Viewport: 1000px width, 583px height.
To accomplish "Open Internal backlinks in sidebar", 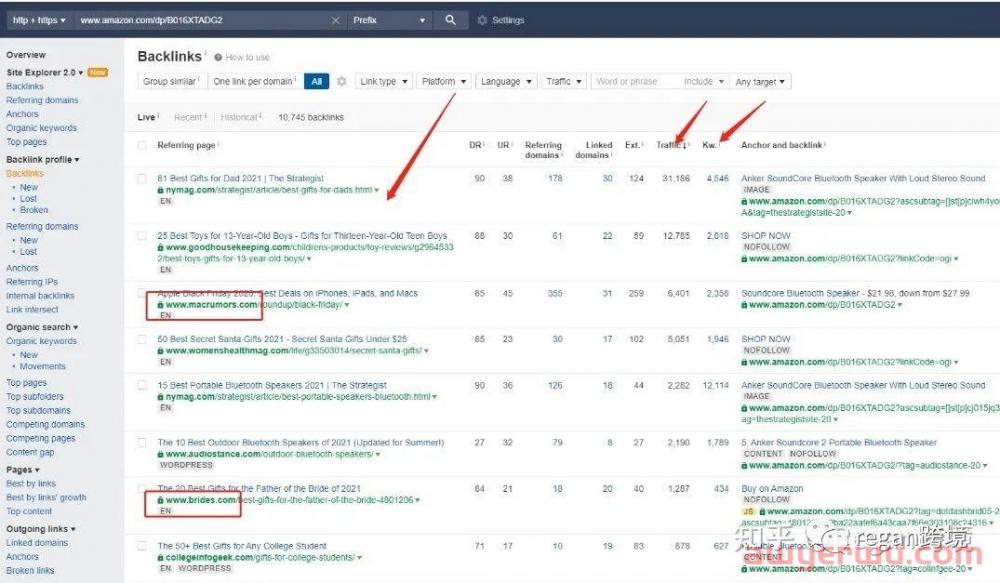I will tap(40, 296).
